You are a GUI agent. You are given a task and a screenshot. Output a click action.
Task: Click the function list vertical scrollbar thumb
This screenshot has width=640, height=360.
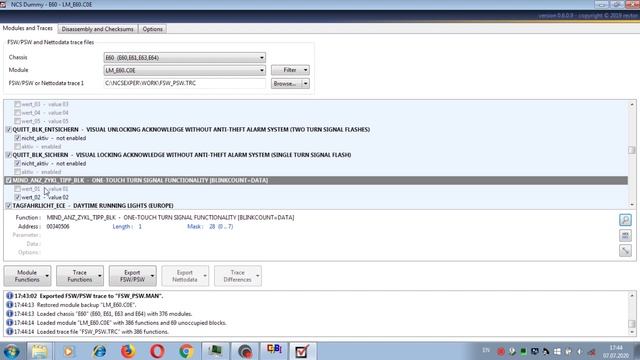632,150
